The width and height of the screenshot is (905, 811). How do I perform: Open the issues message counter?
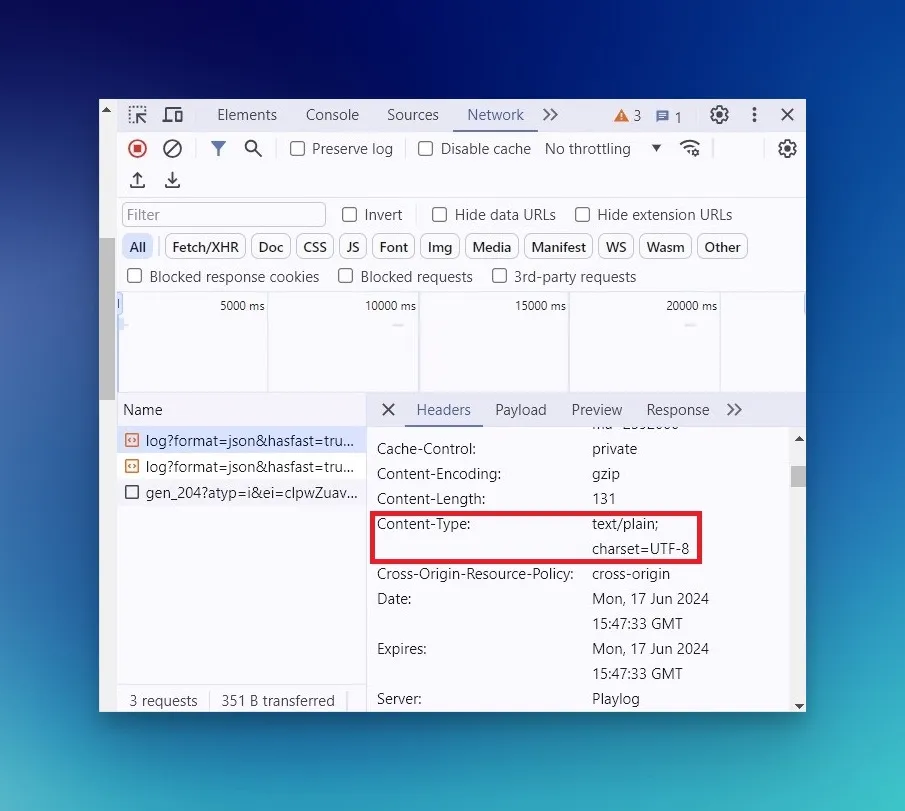point(669,117)
